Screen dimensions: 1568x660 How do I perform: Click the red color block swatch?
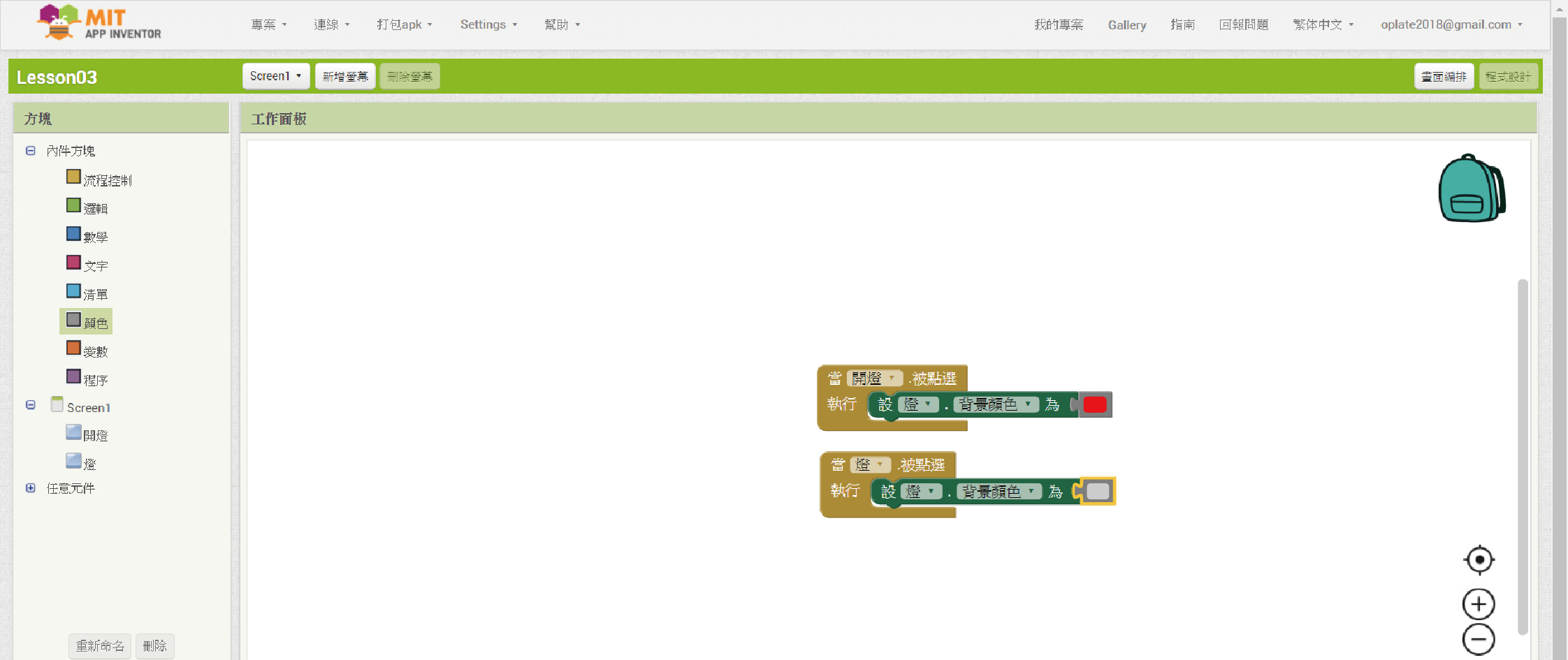pyautogui.click(x=1094, y=404)
